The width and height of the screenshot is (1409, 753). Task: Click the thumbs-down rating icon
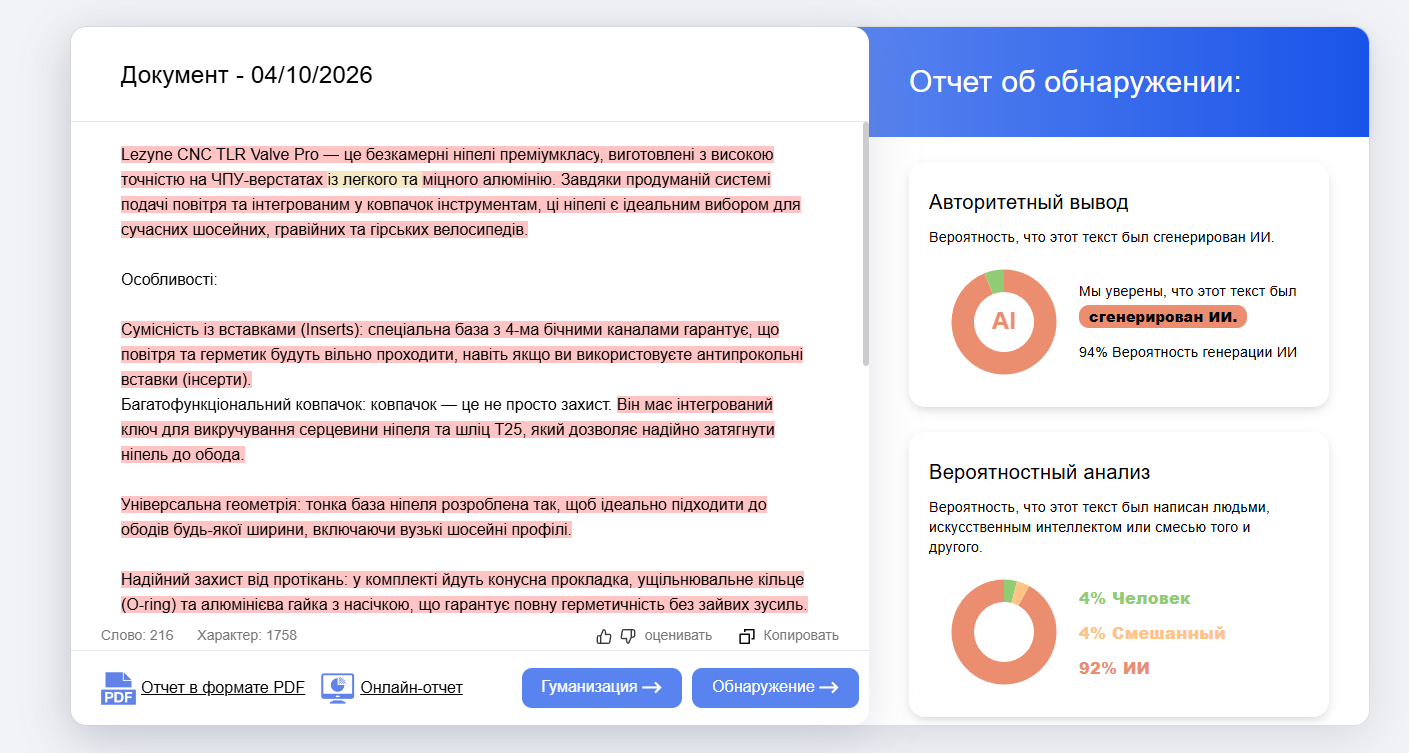(628, 636)
